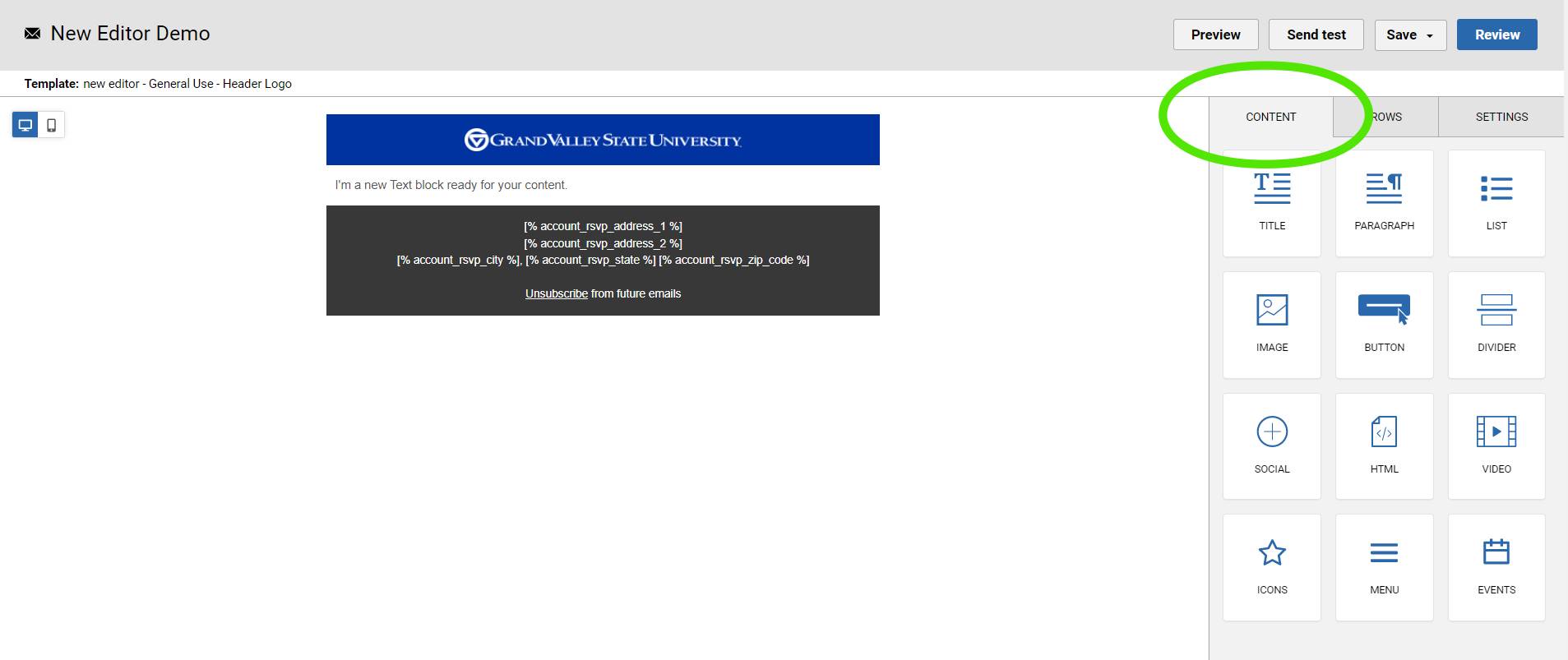The image size is (1568, 660).
Task: Open the Rows tab
Action: pyautogui.click(x=1388, y=117)
